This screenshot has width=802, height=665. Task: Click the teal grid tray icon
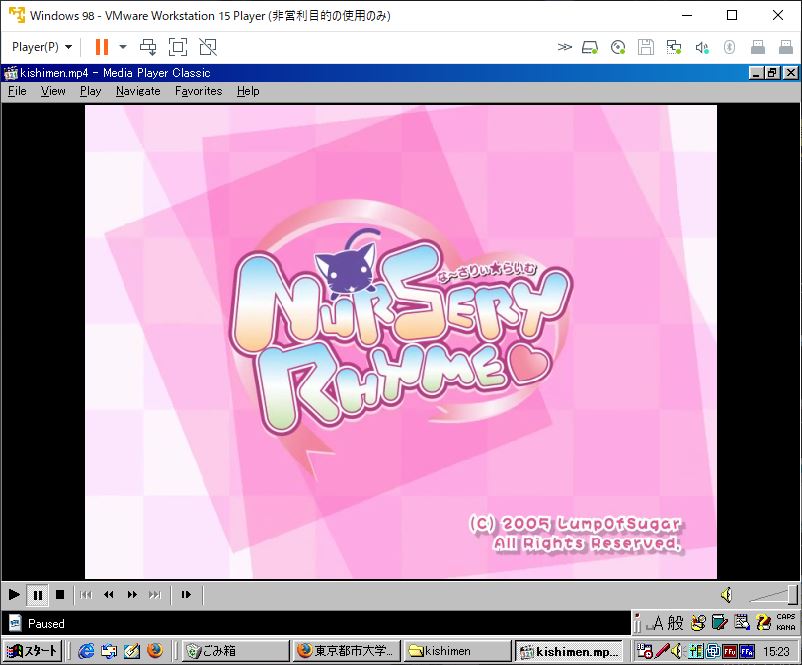pos(695,651)
